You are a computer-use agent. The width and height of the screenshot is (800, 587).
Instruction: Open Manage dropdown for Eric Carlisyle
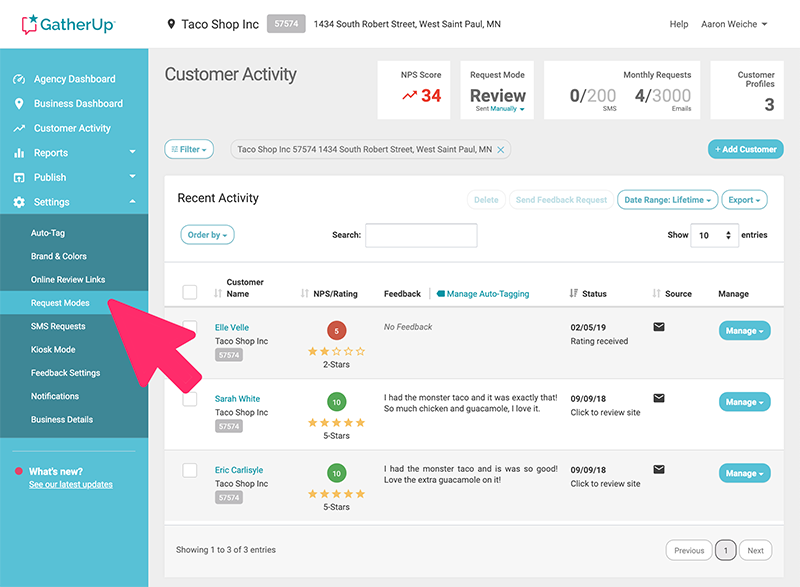tap(744, 473)
